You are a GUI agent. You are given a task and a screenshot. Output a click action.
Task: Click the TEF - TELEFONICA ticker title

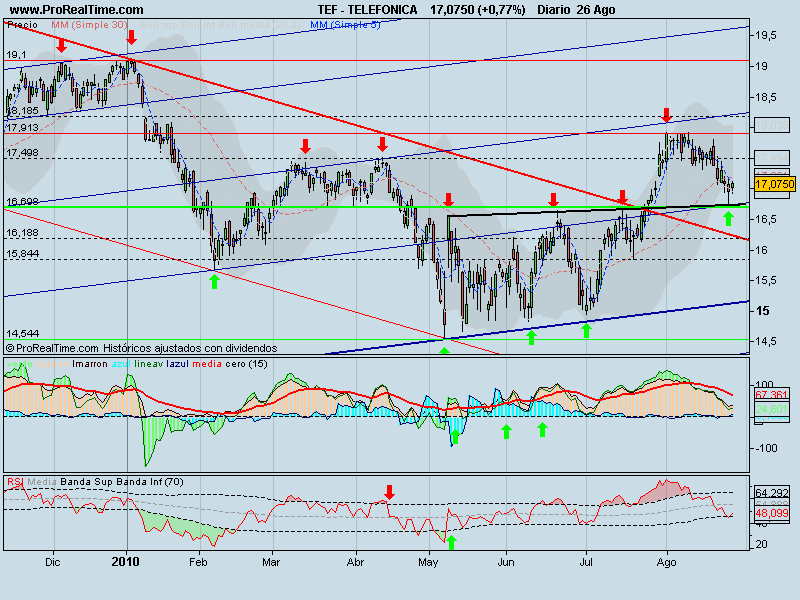(x=367, y=10)
